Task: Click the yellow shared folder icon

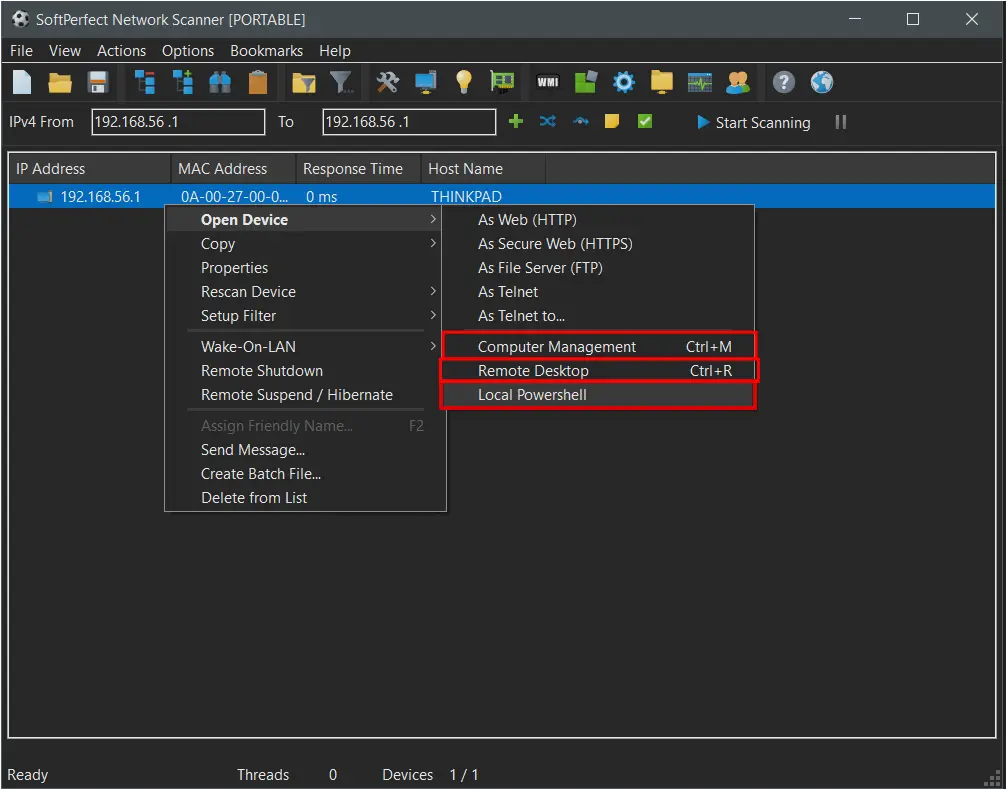Action: click(661, 82)
